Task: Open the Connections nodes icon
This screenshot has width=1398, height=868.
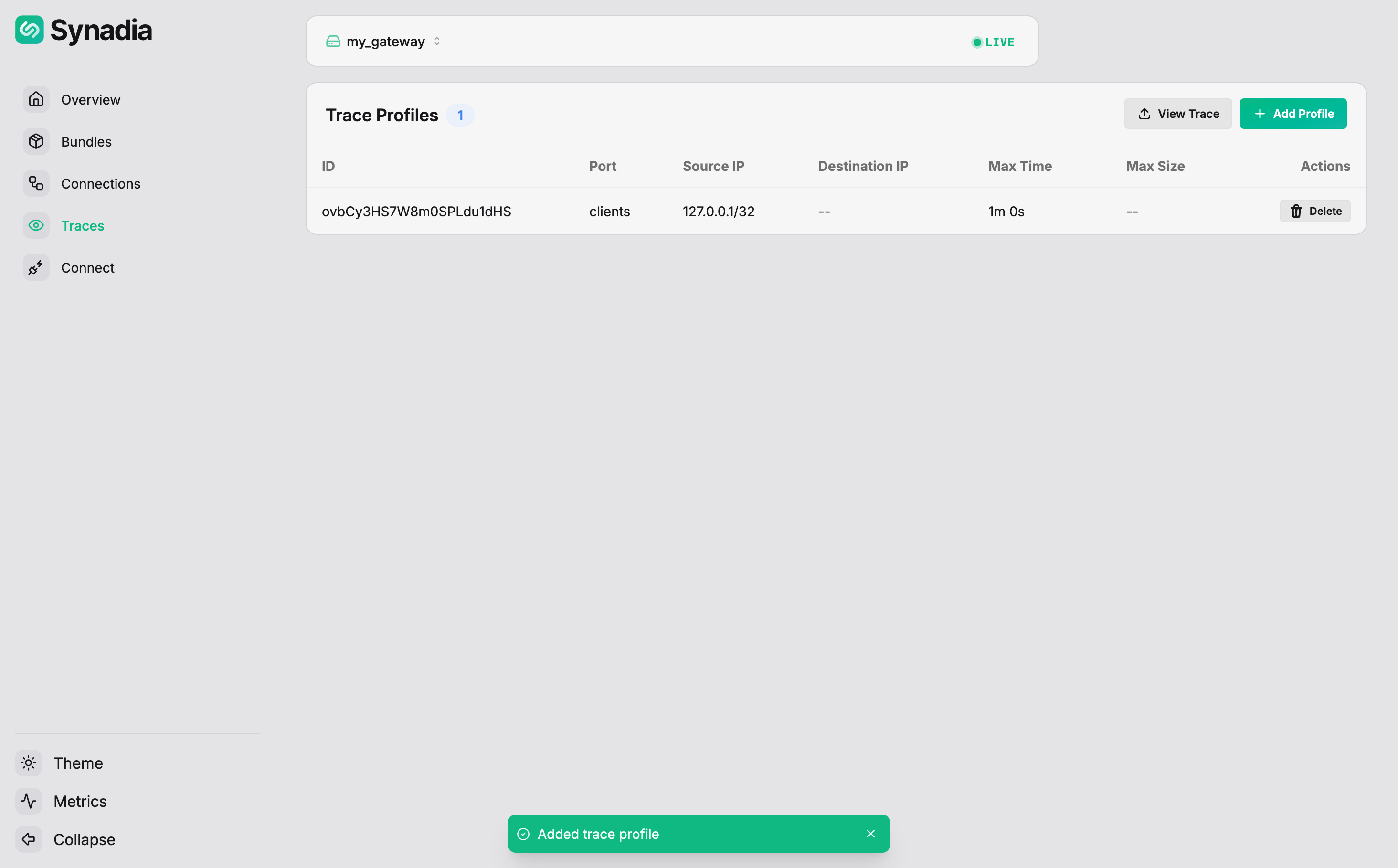Action: click(36, 183)
